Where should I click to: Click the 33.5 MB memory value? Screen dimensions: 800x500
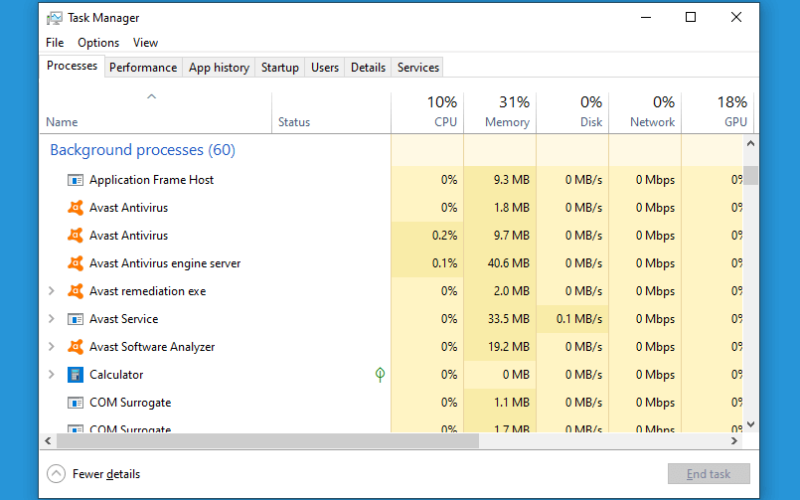(509, 319)
